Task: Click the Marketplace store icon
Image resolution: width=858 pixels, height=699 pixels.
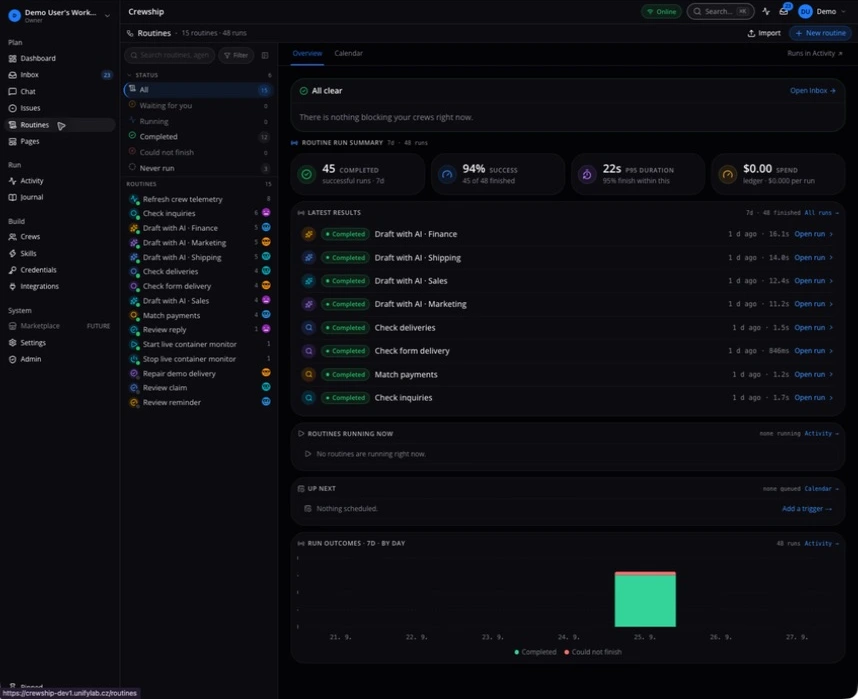Action: pyautogui.click(x=13, y=326)
